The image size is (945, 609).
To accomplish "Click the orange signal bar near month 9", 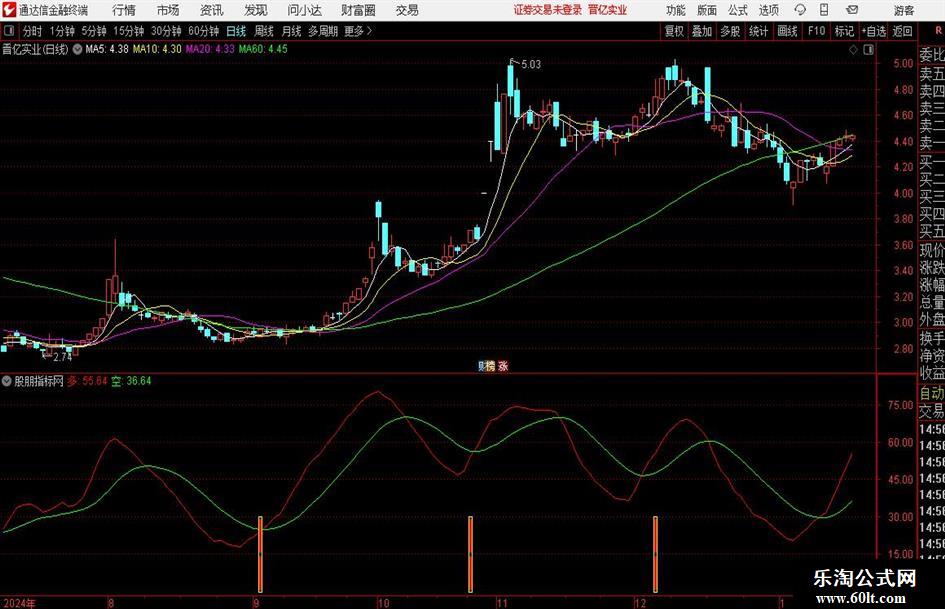I will tap(260, 554).
